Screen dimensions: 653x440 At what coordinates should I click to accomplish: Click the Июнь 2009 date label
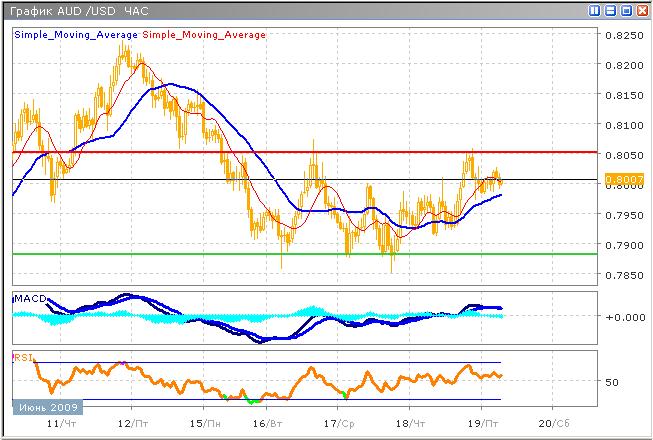click(x=45, y=408)
